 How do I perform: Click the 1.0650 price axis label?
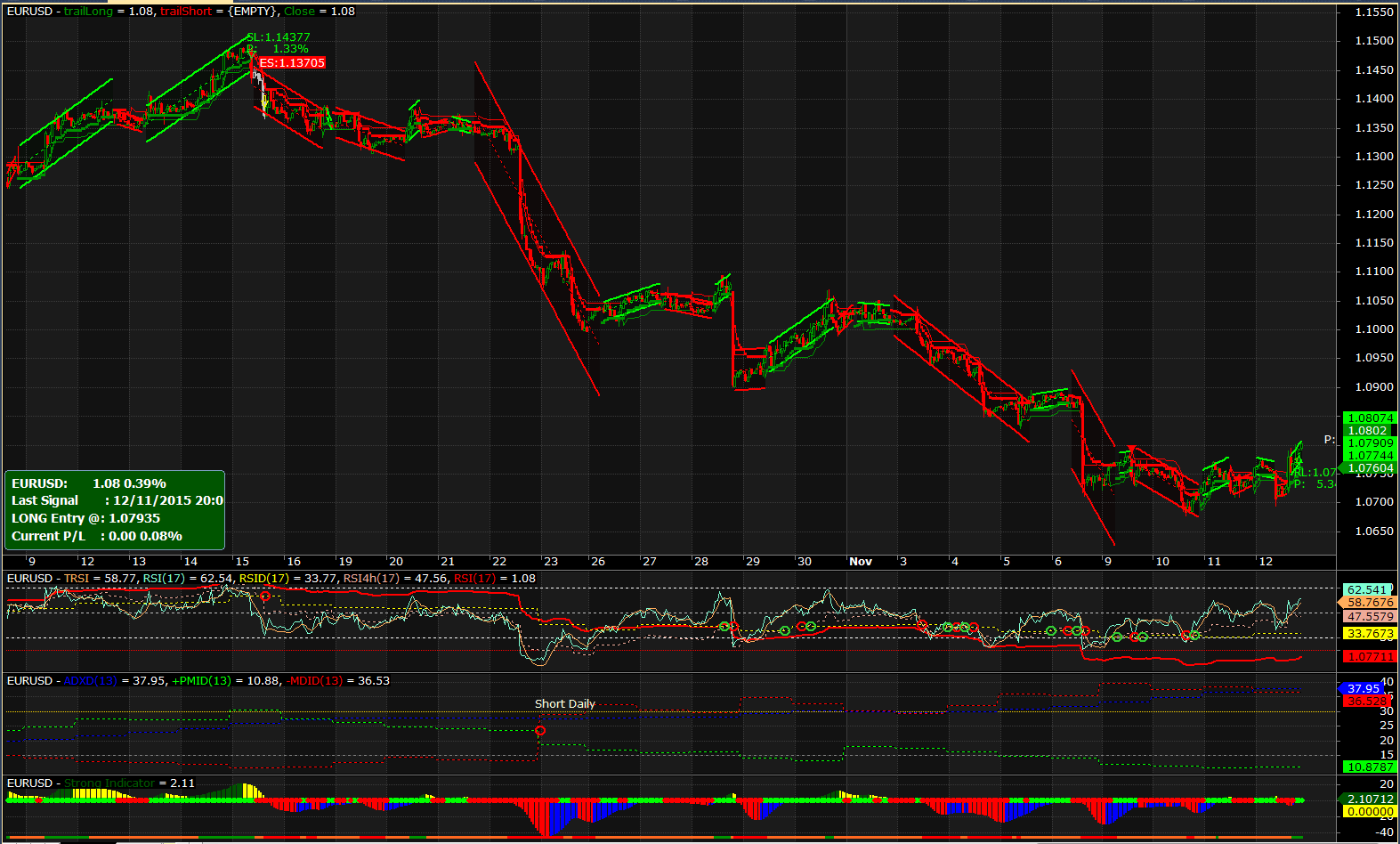point(1374,532)
